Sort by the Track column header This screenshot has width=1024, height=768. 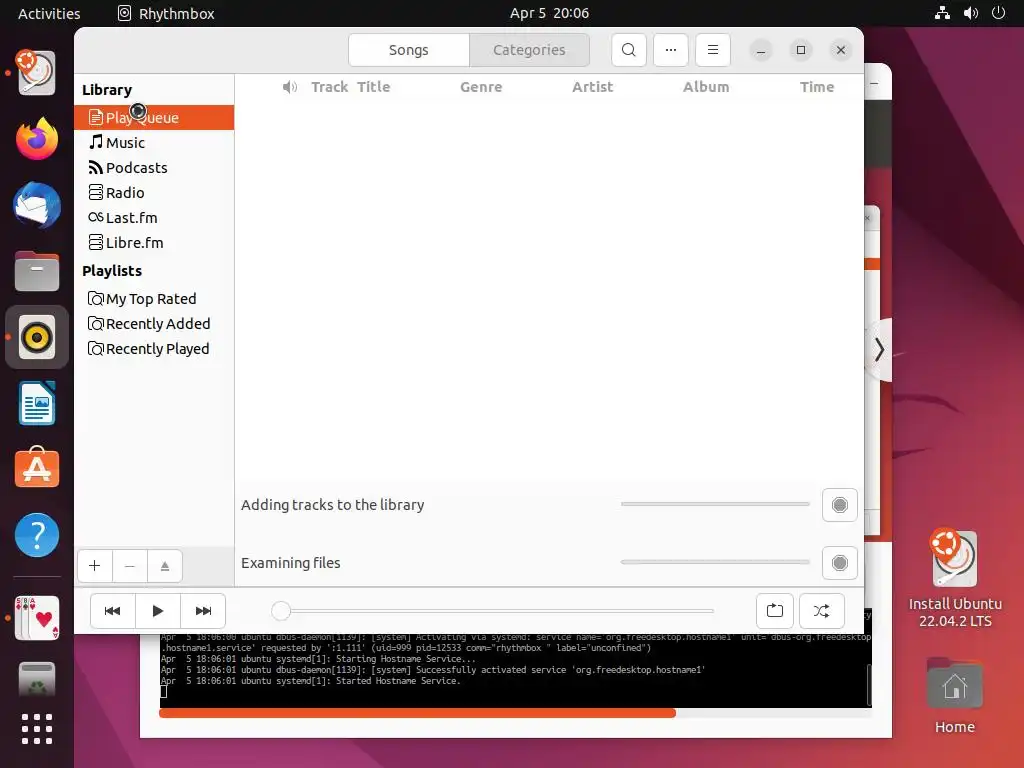(x=329, y=87)
